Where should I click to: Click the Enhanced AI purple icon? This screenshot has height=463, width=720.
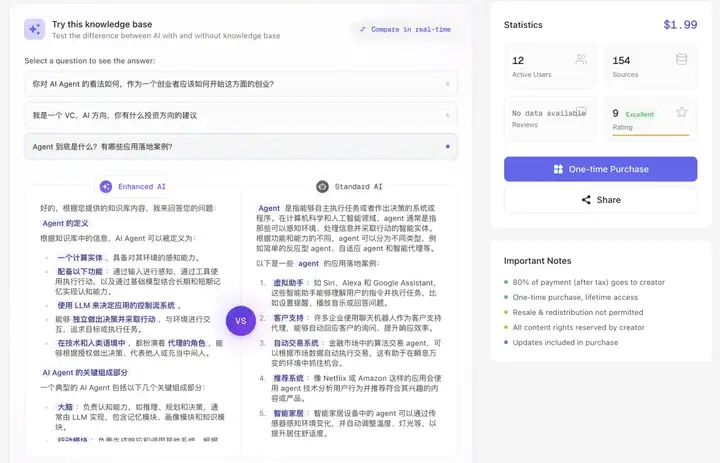click(106, 186)
